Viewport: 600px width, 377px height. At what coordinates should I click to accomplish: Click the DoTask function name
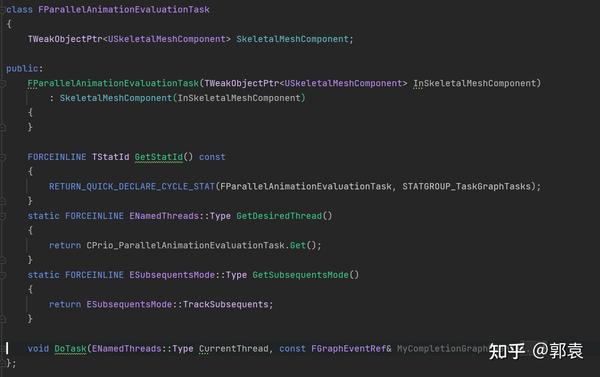point(70,349)
